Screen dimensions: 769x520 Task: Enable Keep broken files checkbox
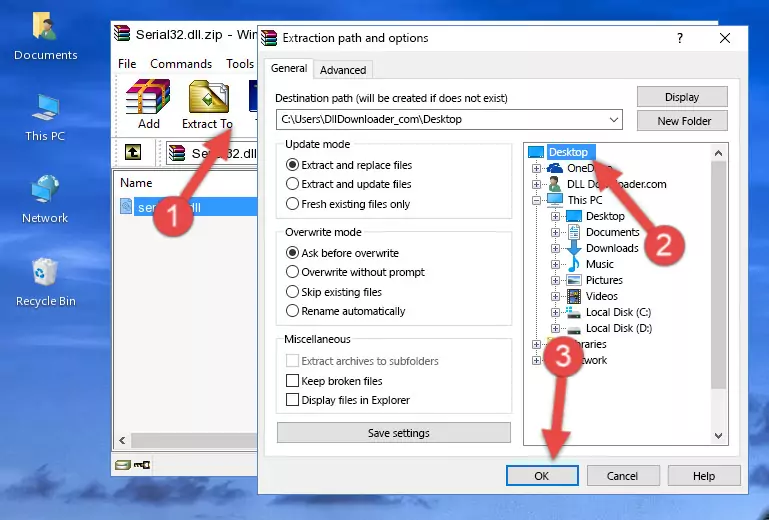point(292,381)
